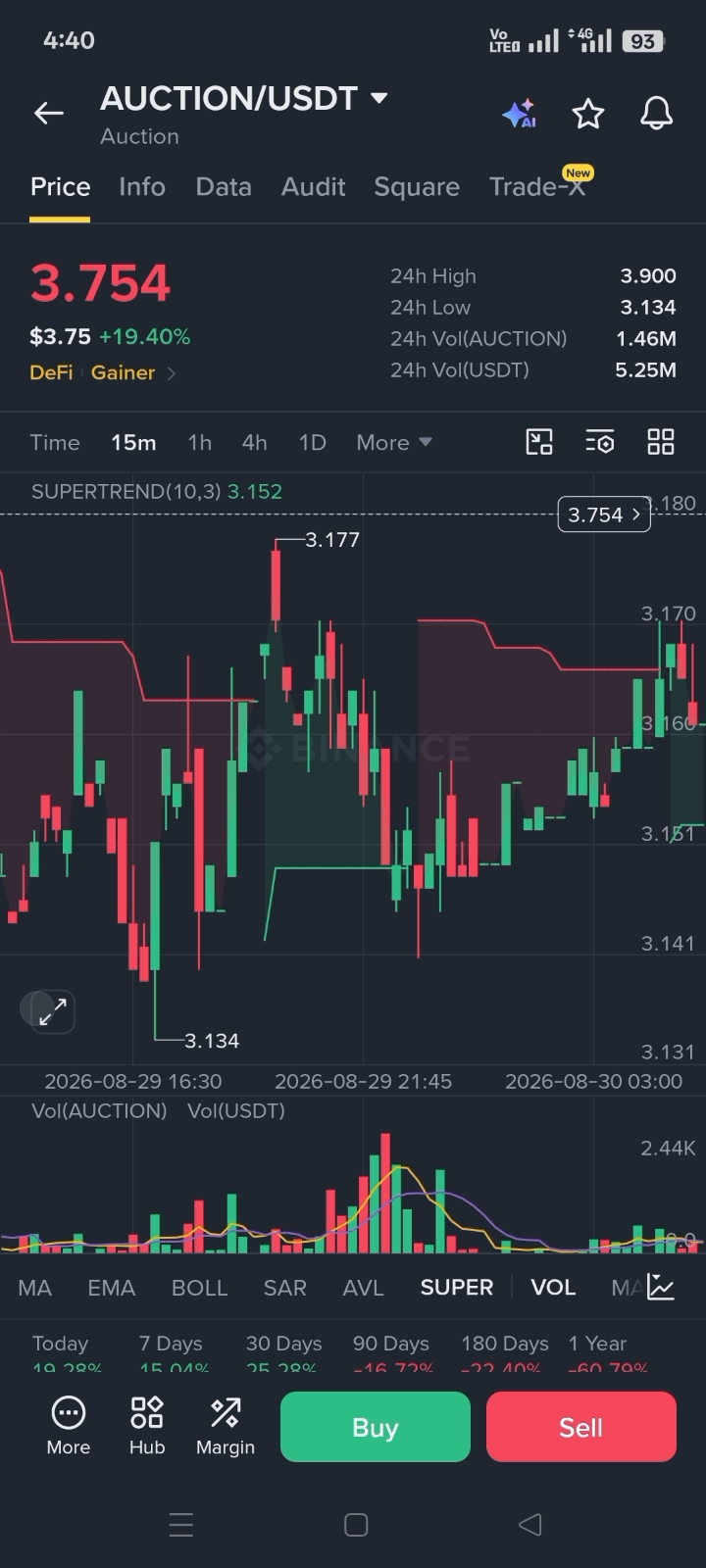This screenshot has height=1568, width=706.
Task: Add AUCTION/USDT to favorites with star
Action: click(588, 114)
